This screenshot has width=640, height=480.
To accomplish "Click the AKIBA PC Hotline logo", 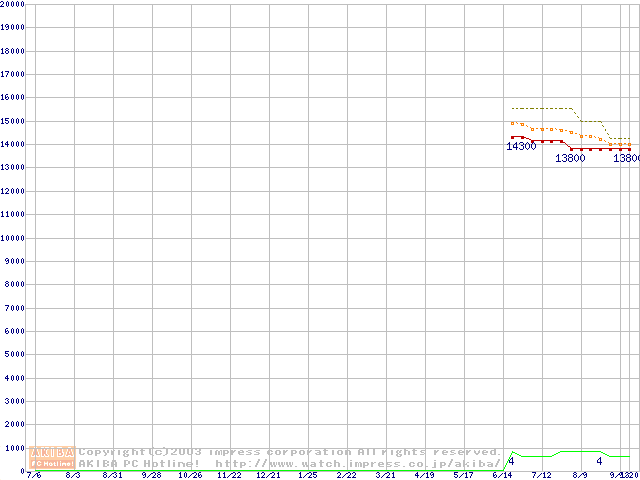I will pyautogui.click(x=53, y=457).
